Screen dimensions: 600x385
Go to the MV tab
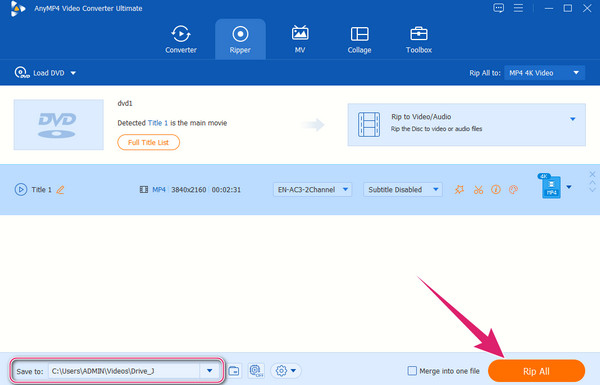(300, 39)
